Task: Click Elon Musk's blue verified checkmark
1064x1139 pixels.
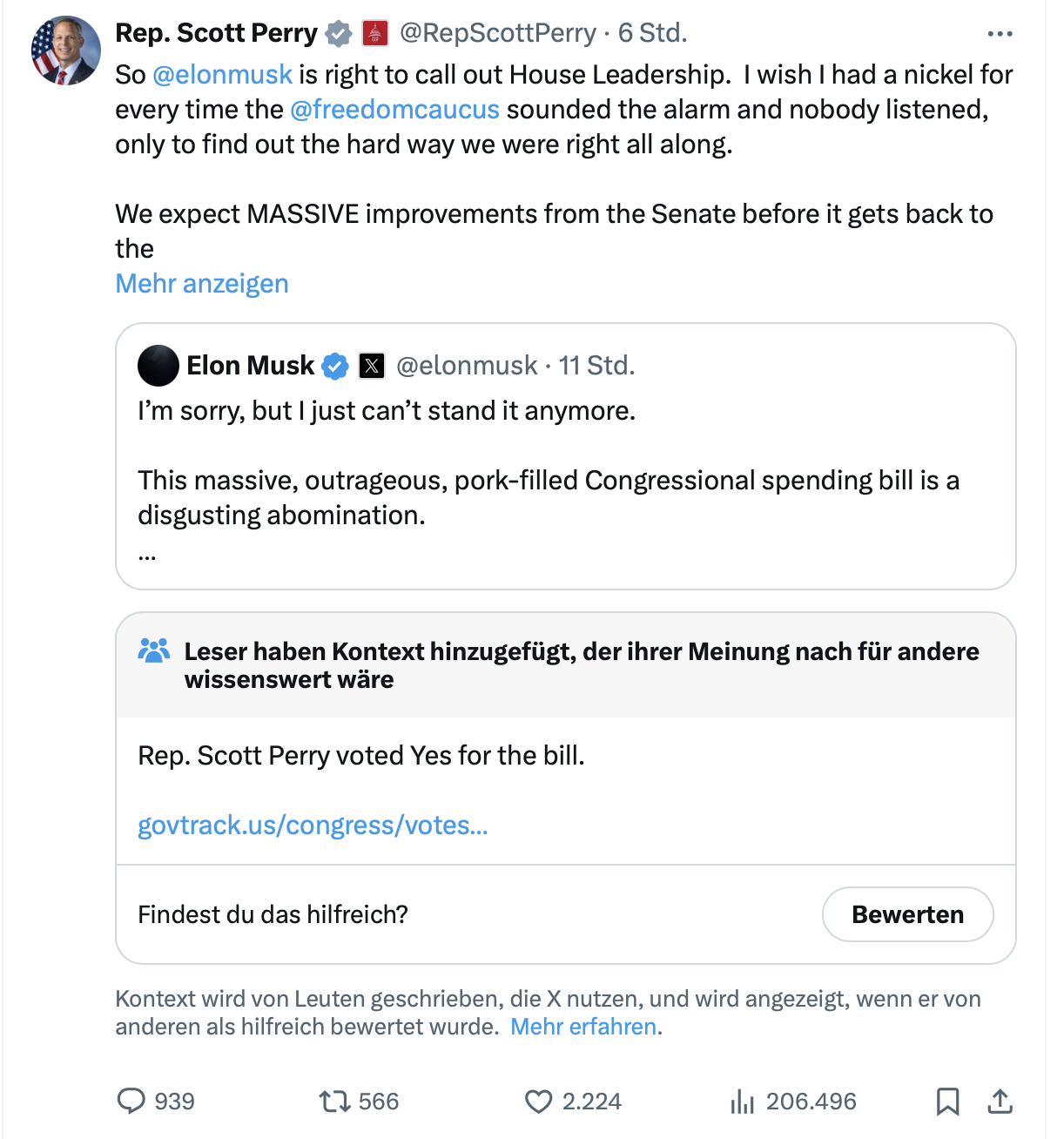Action: 335,366
